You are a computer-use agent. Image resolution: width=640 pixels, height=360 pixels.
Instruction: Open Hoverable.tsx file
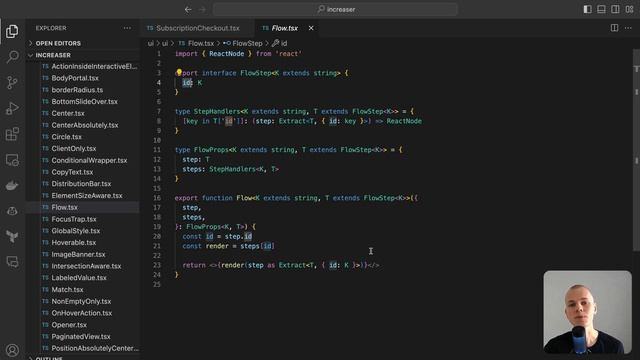73,243
